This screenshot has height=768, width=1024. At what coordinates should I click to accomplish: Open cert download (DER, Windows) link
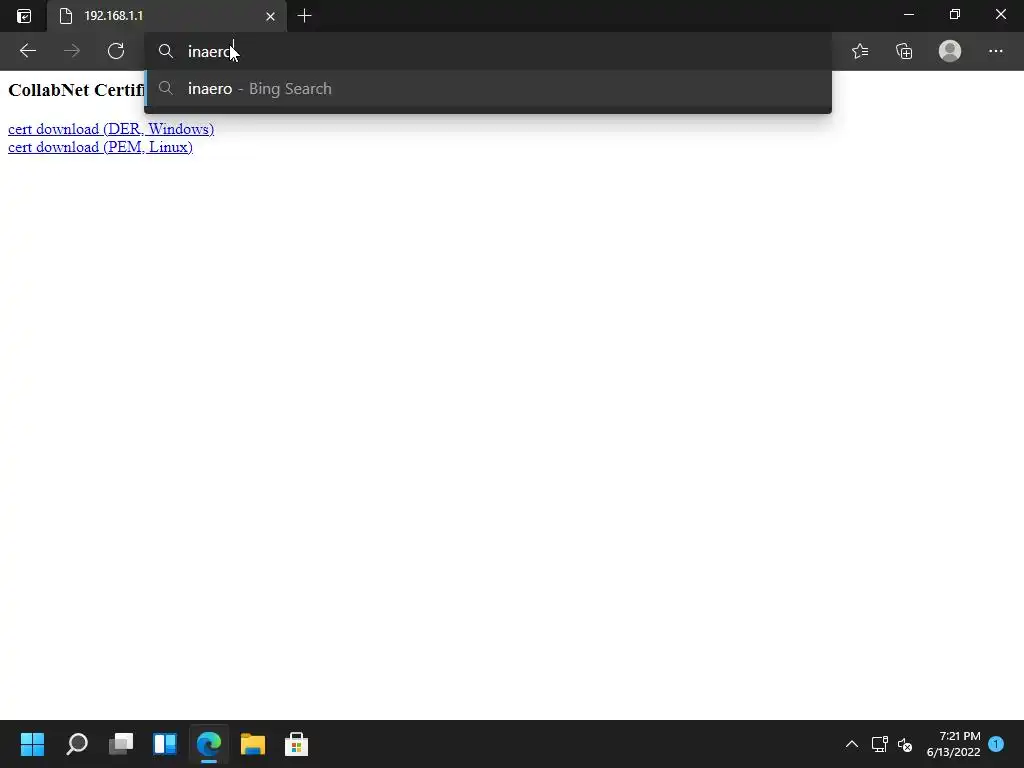click(x=111, y=129)
